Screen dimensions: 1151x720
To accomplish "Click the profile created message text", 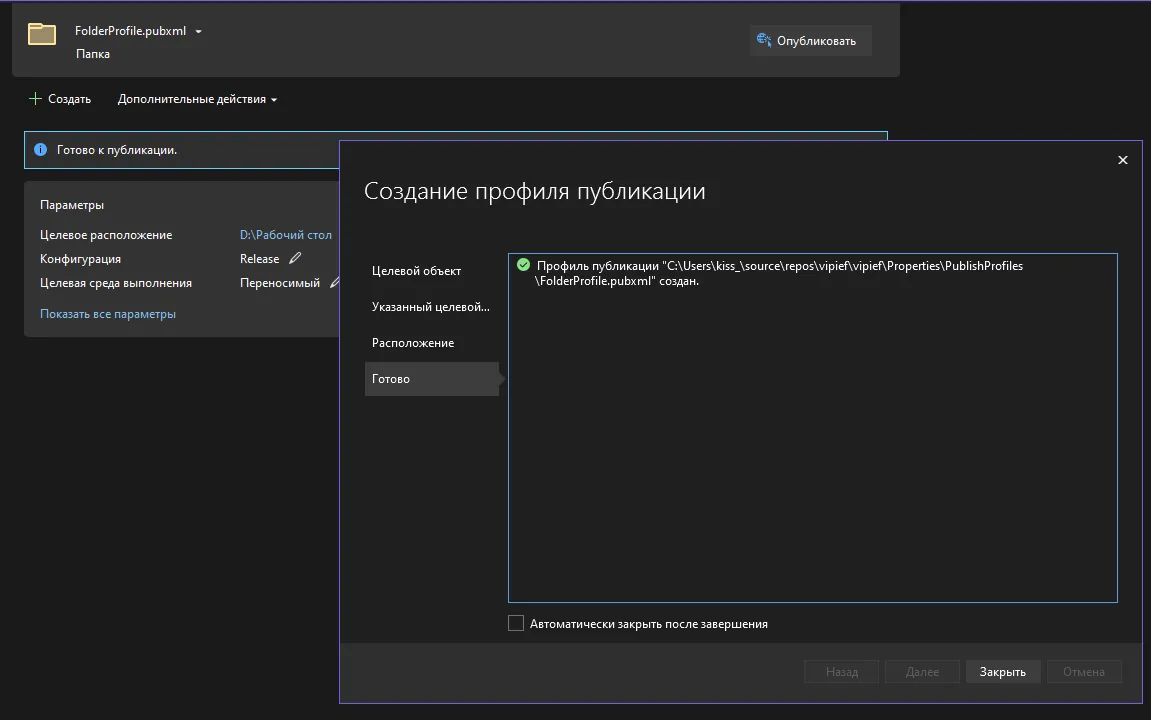I will tap(779, 273).
